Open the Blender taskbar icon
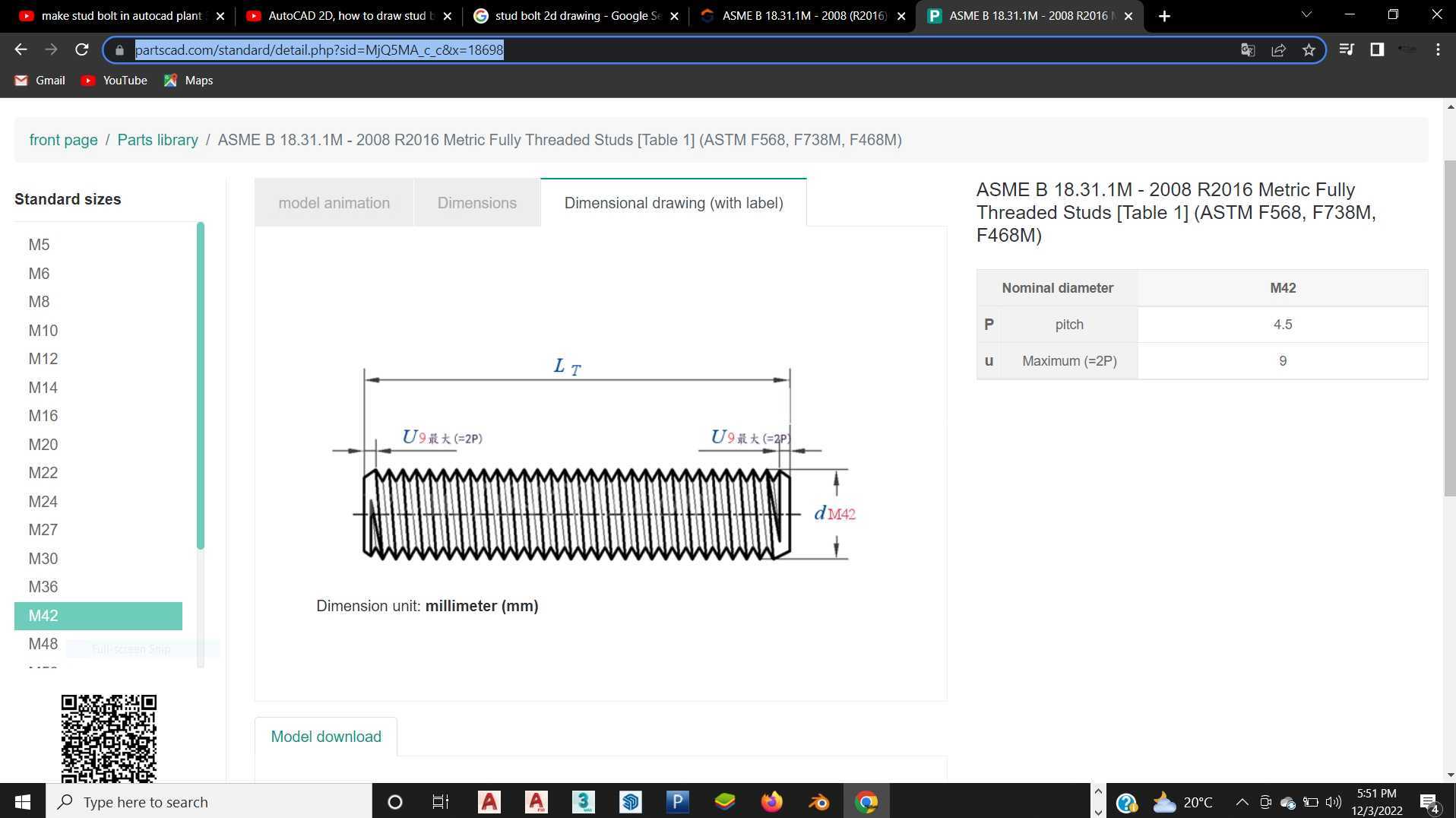 818,802
